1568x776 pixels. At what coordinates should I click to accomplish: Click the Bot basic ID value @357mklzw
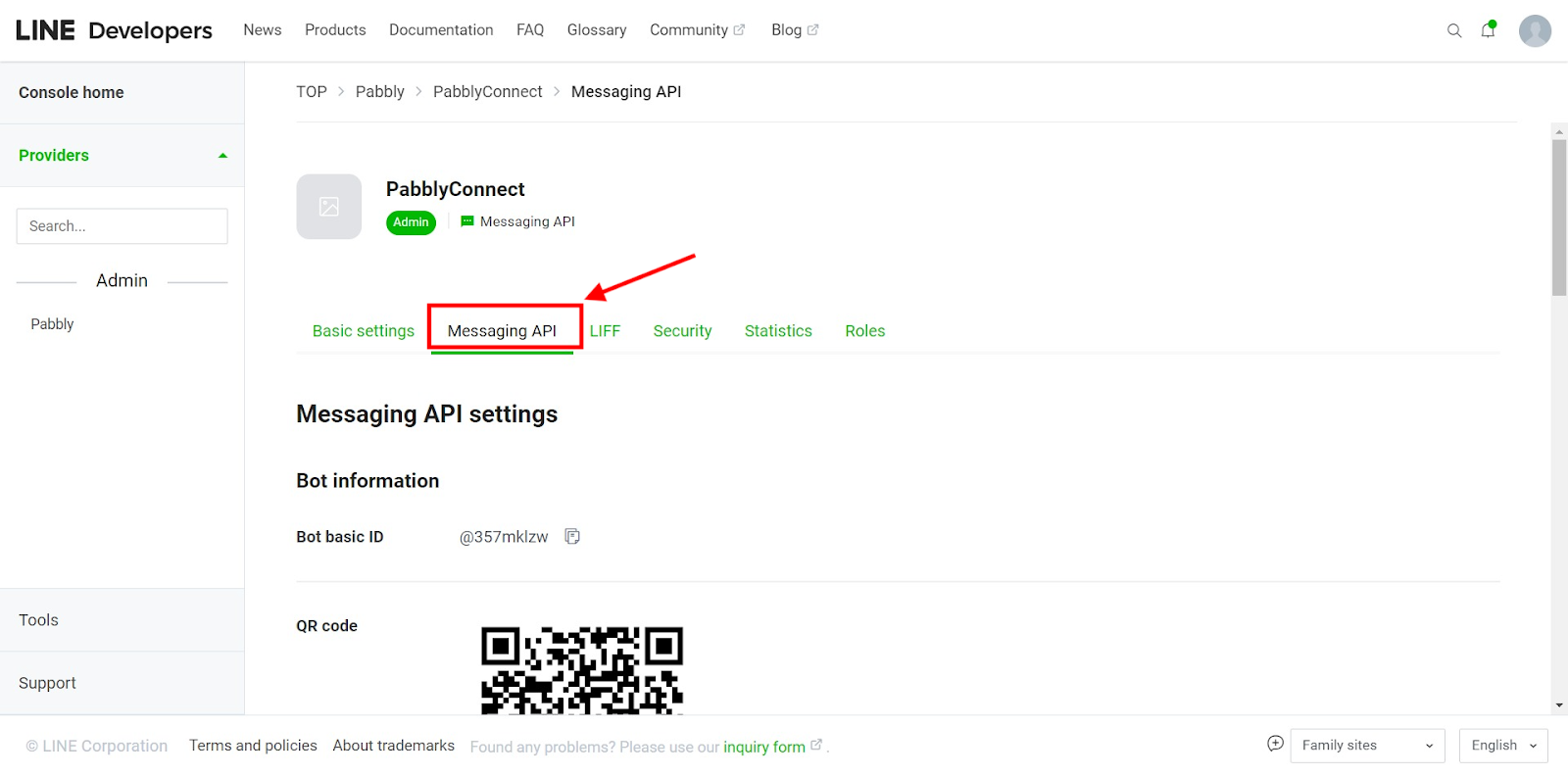pyautogui.click(x=504, y=537)
